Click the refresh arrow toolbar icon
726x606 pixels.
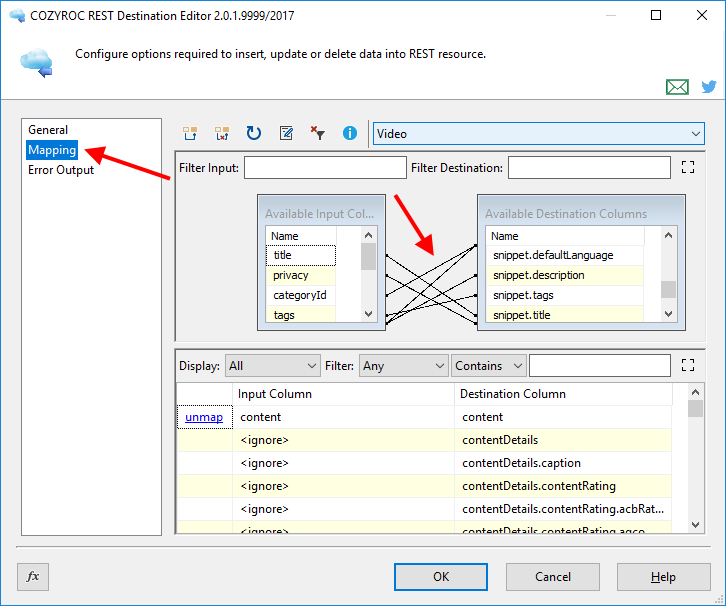pos(254,133)
